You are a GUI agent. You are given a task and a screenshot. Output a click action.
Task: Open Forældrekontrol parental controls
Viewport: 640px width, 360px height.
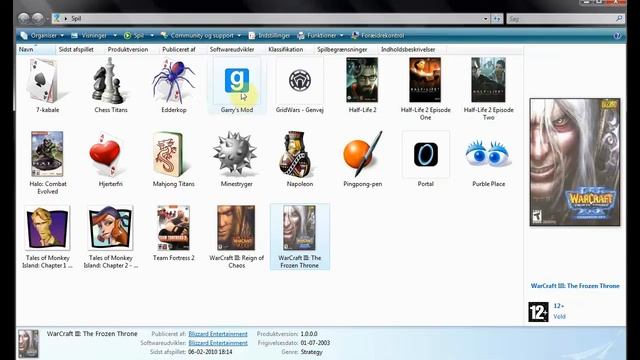[x=378, y=36]
